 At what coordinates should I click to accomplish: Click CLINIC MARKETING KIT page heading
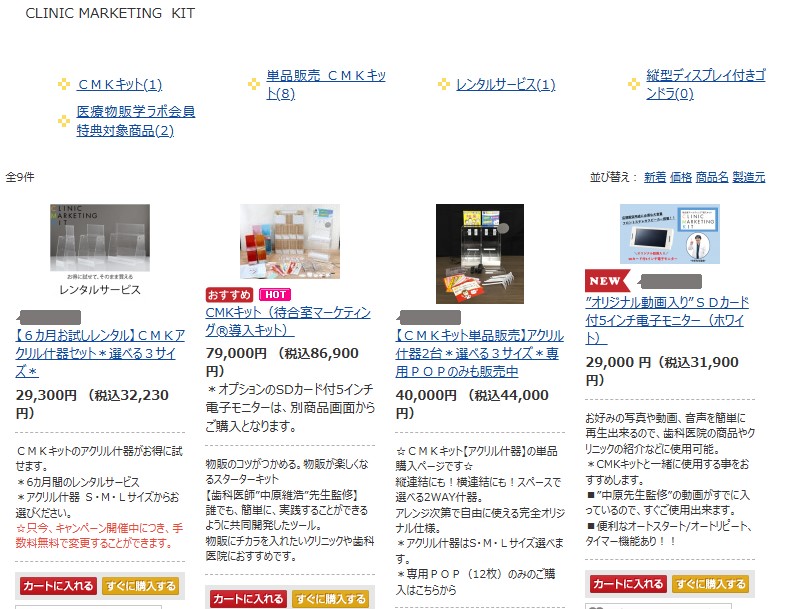pyautogui.click(x=110, y=13)
